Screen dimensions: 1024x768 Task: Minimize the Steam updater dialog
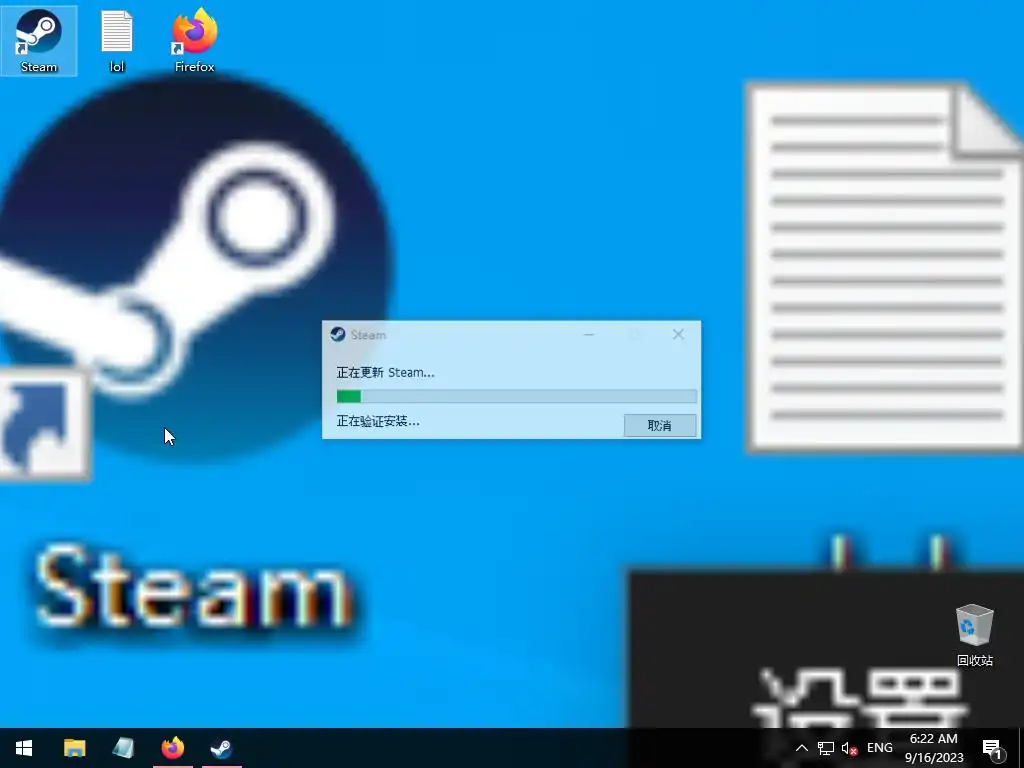tap(589, 334)
